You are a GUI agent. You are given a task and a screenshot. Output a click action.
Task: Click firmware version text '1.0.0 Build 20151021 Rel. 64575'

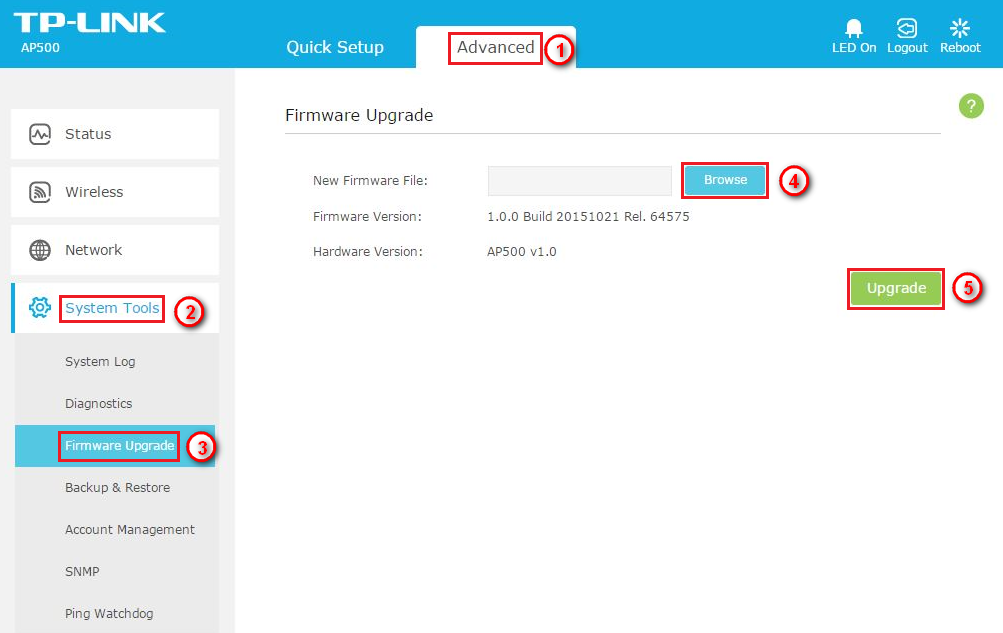pos(588,217)
